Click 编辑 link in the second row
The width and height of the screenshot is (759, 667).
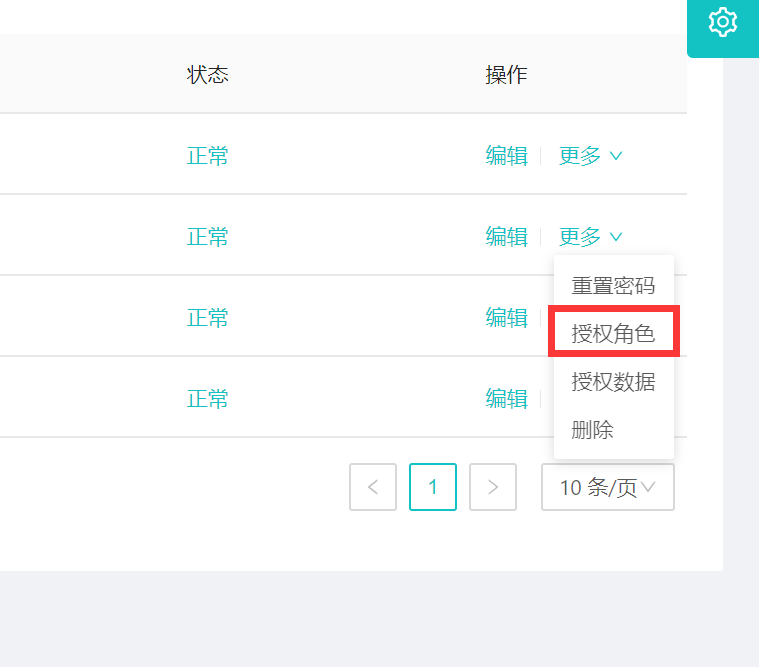click(x=506, y=237)
